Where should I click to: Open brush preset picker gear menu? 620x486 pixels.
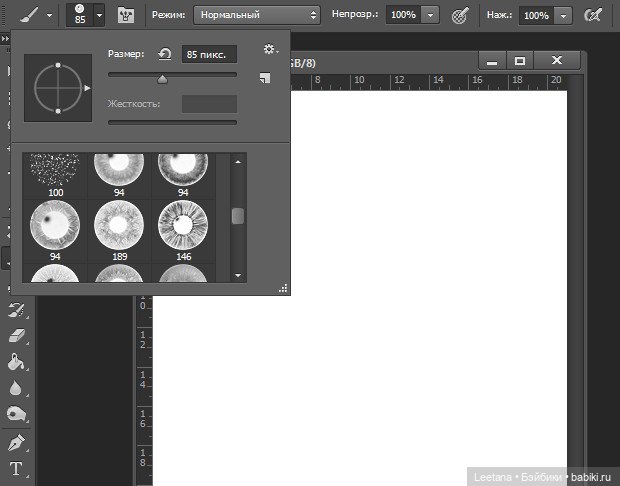click(270, 49)
